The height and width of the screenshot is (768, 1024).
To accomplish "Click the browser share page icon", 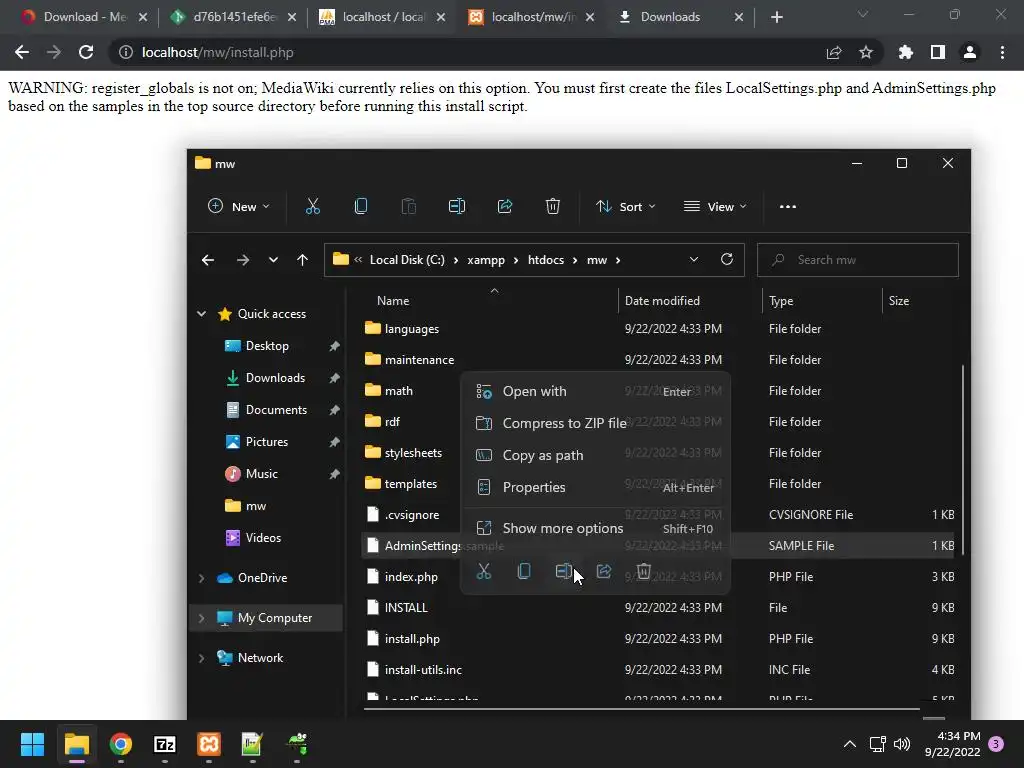I will click(x=834, y=52).
